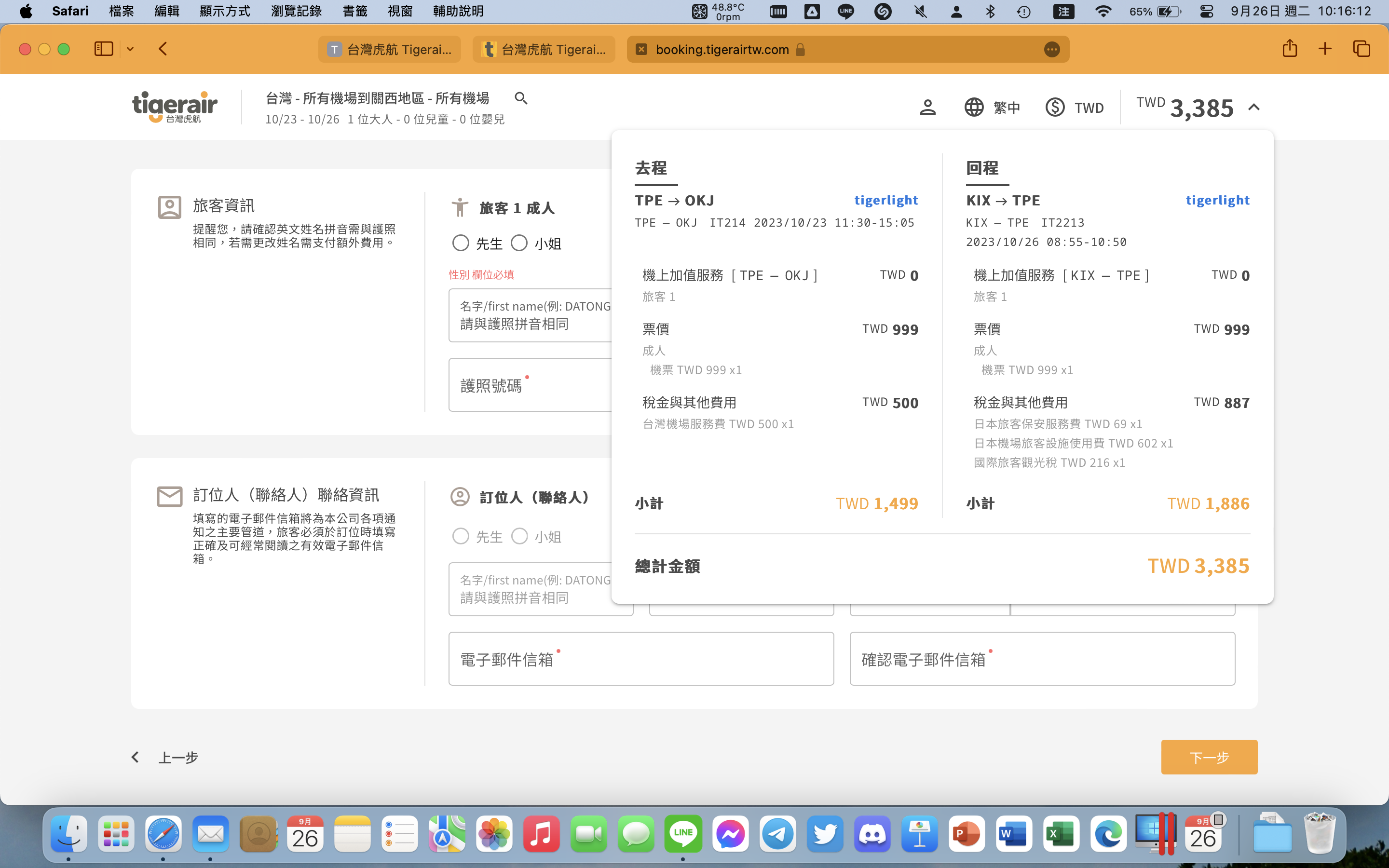Open Photos app from the Dock

click(x=494, y=834)
